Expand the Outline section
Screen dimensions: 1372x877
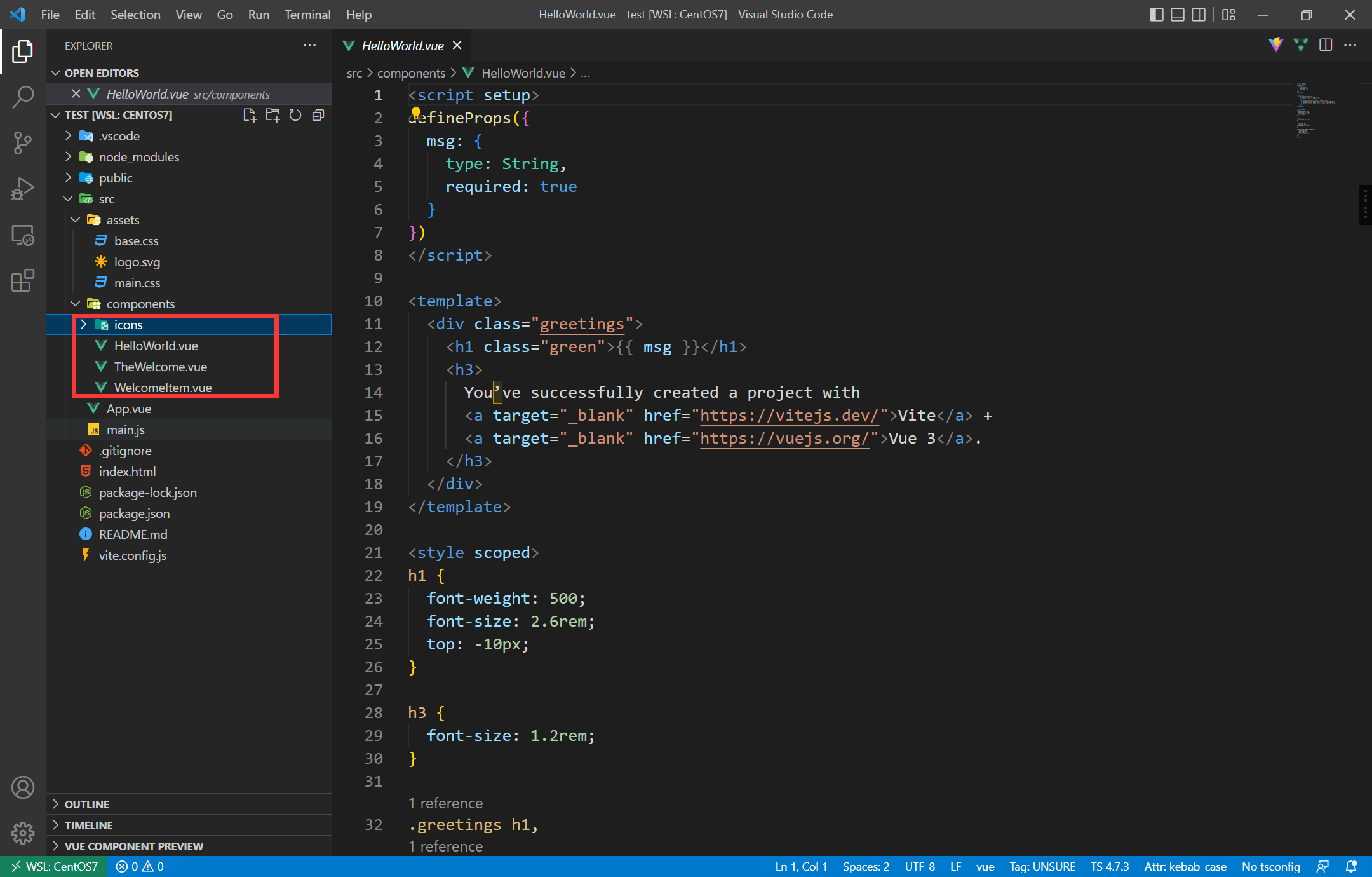click(x=55, y=804)
